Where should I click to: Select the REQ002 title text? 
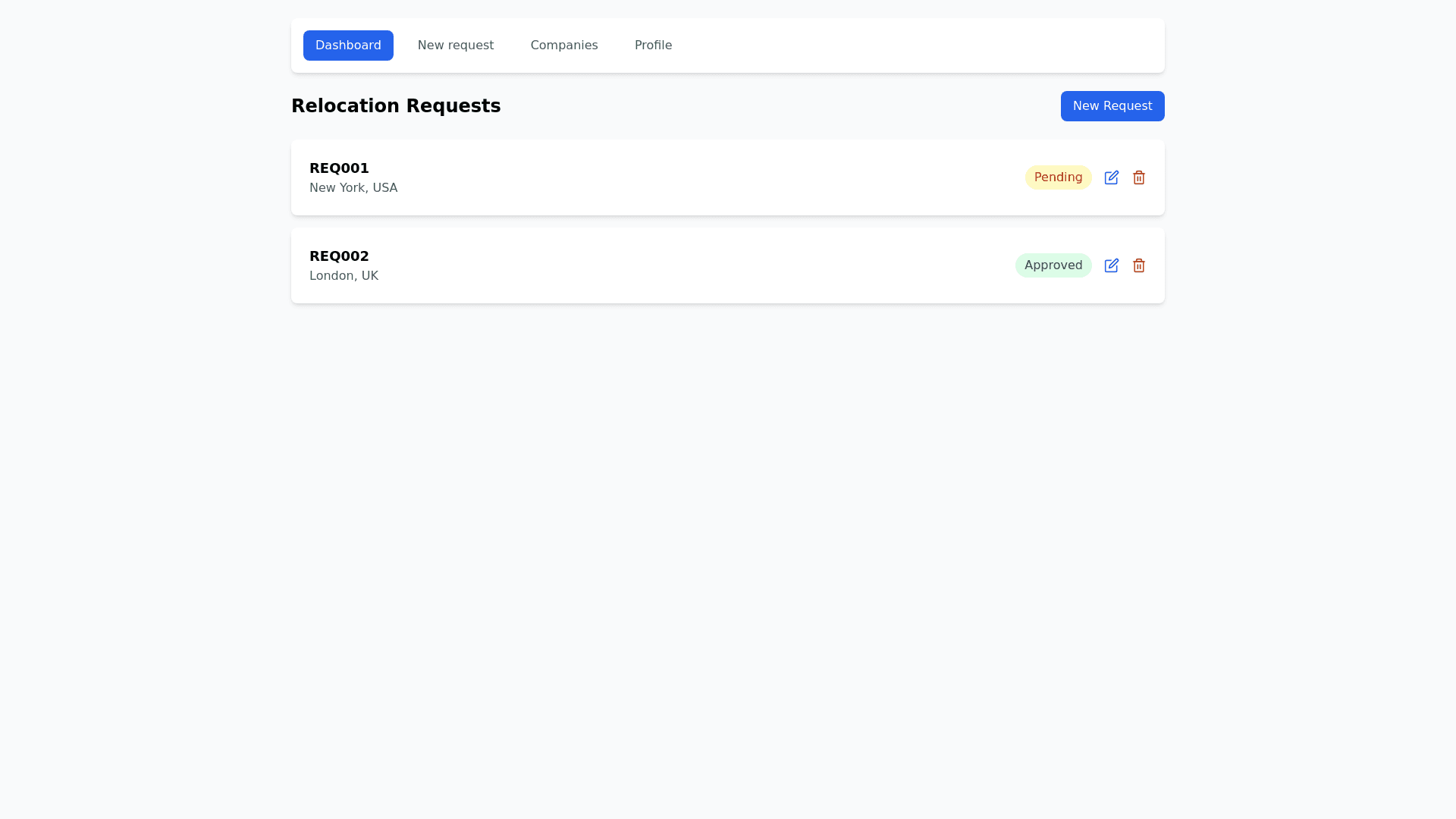point(339,256)
